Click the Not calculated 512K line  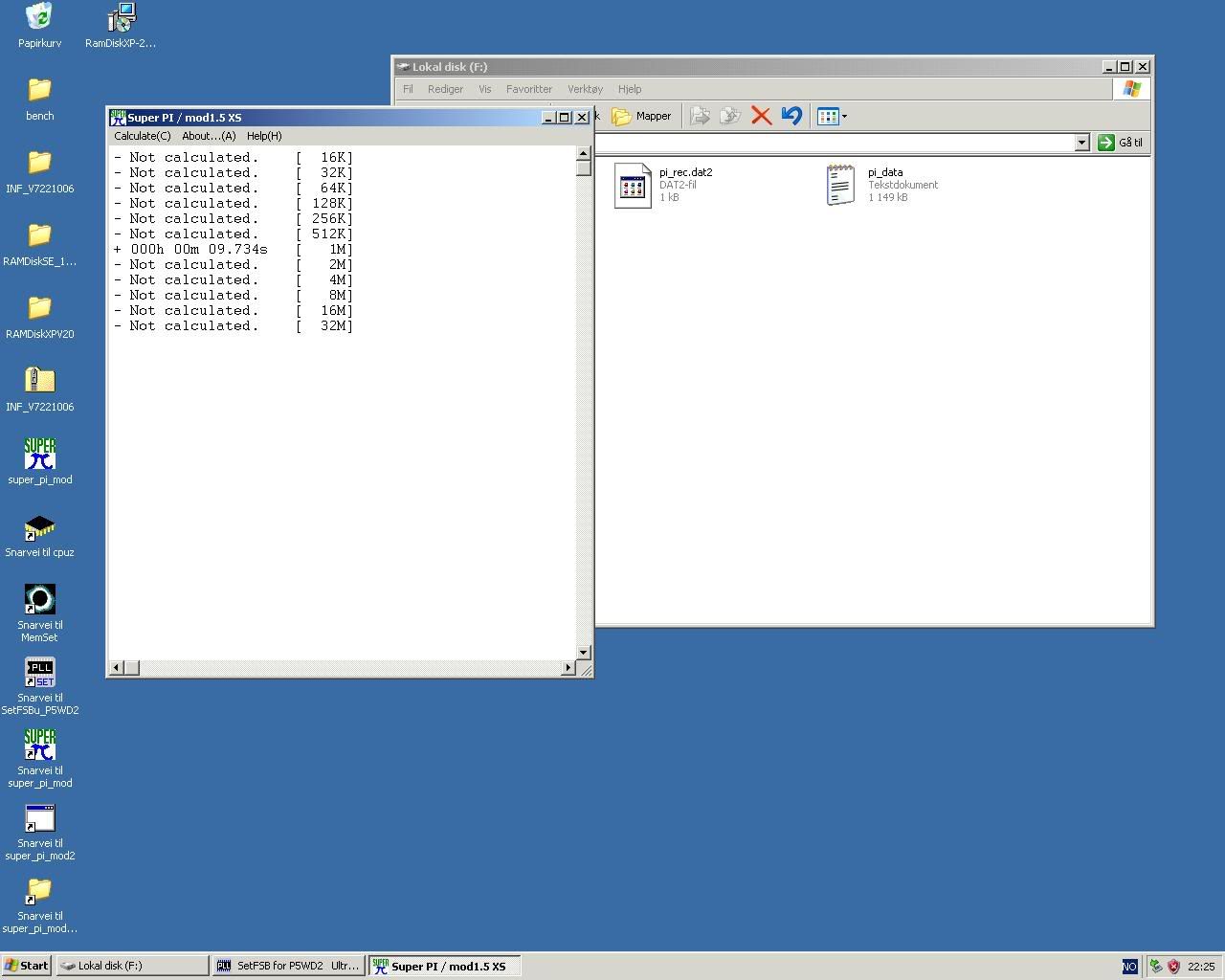[x=234, y=234]
